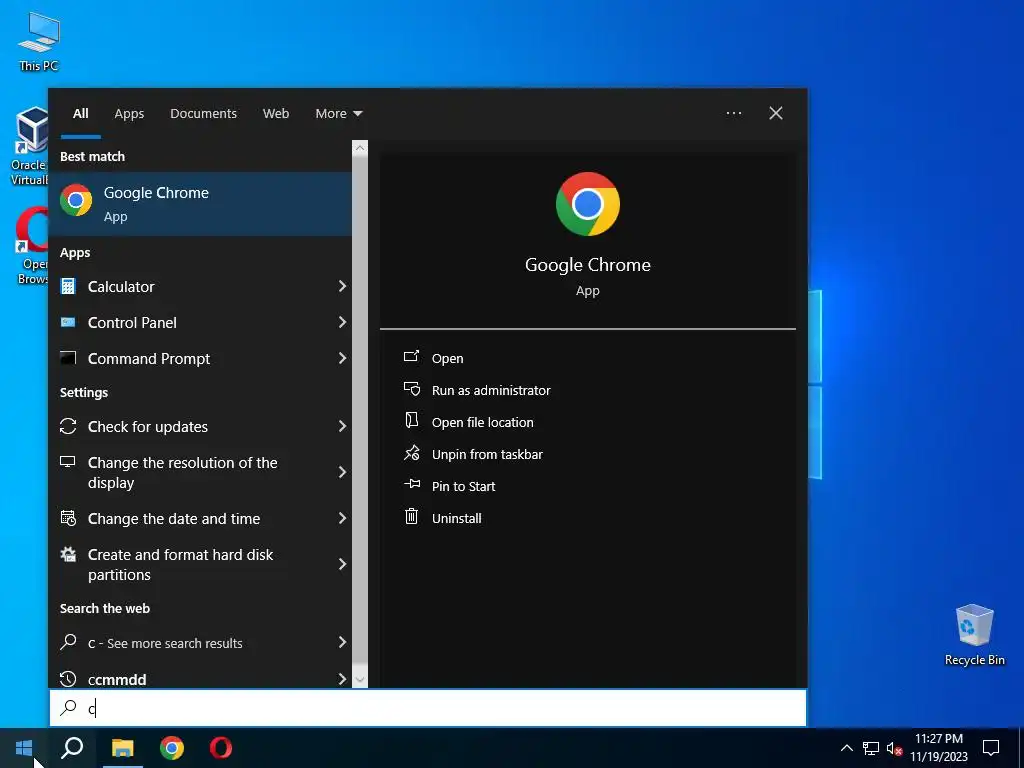Click the Check for updates sync icon
The height and width of the screenshot is (768, 1024).
[x=68, y=426]
